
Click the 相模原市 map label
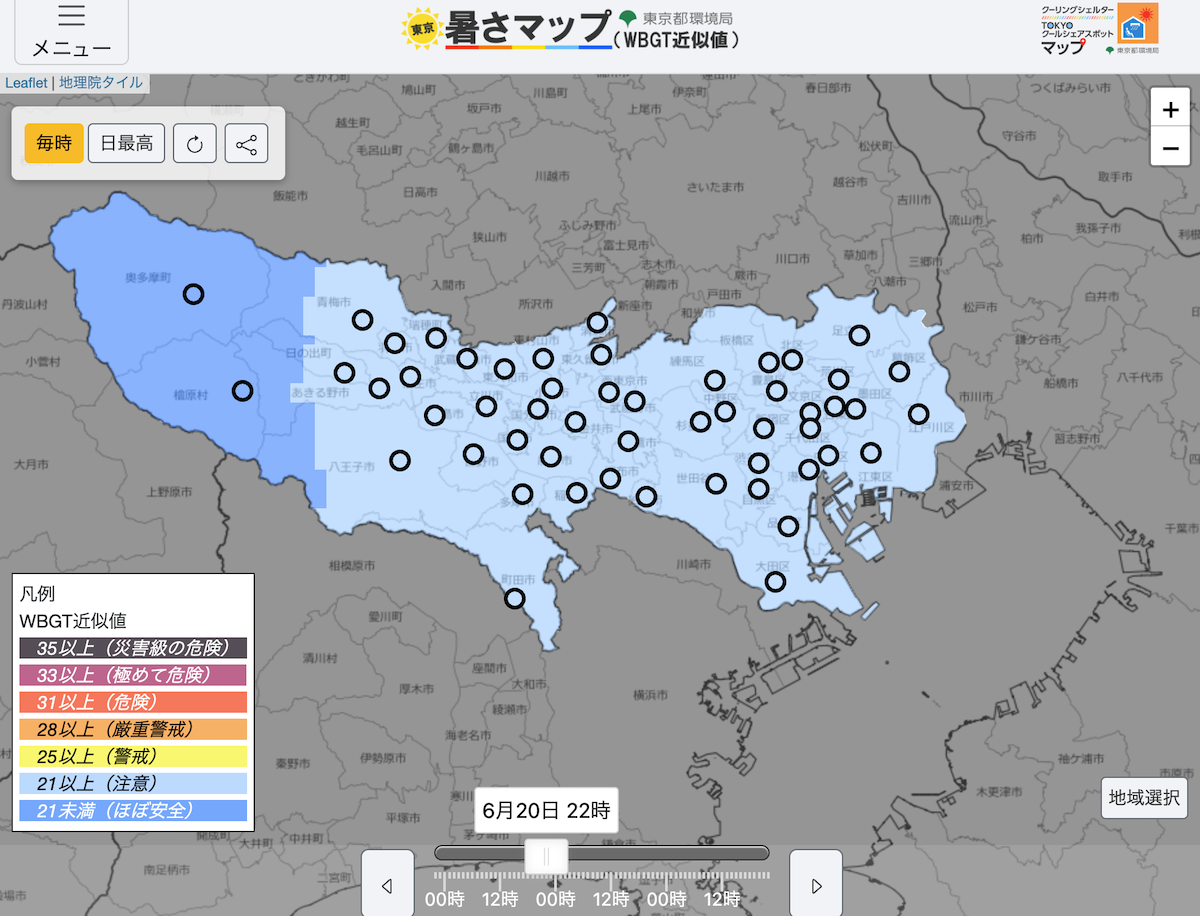[352, 565]
